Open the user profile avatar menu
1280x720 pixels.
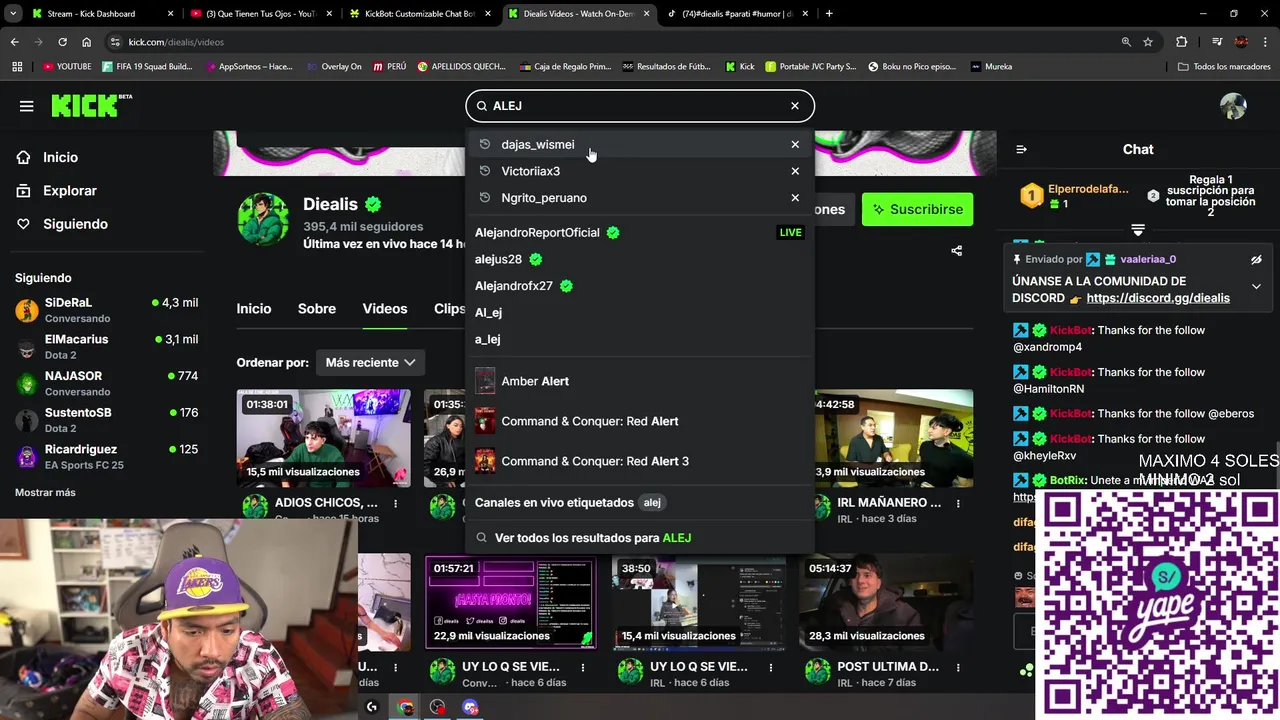(x=1233, y=106)
